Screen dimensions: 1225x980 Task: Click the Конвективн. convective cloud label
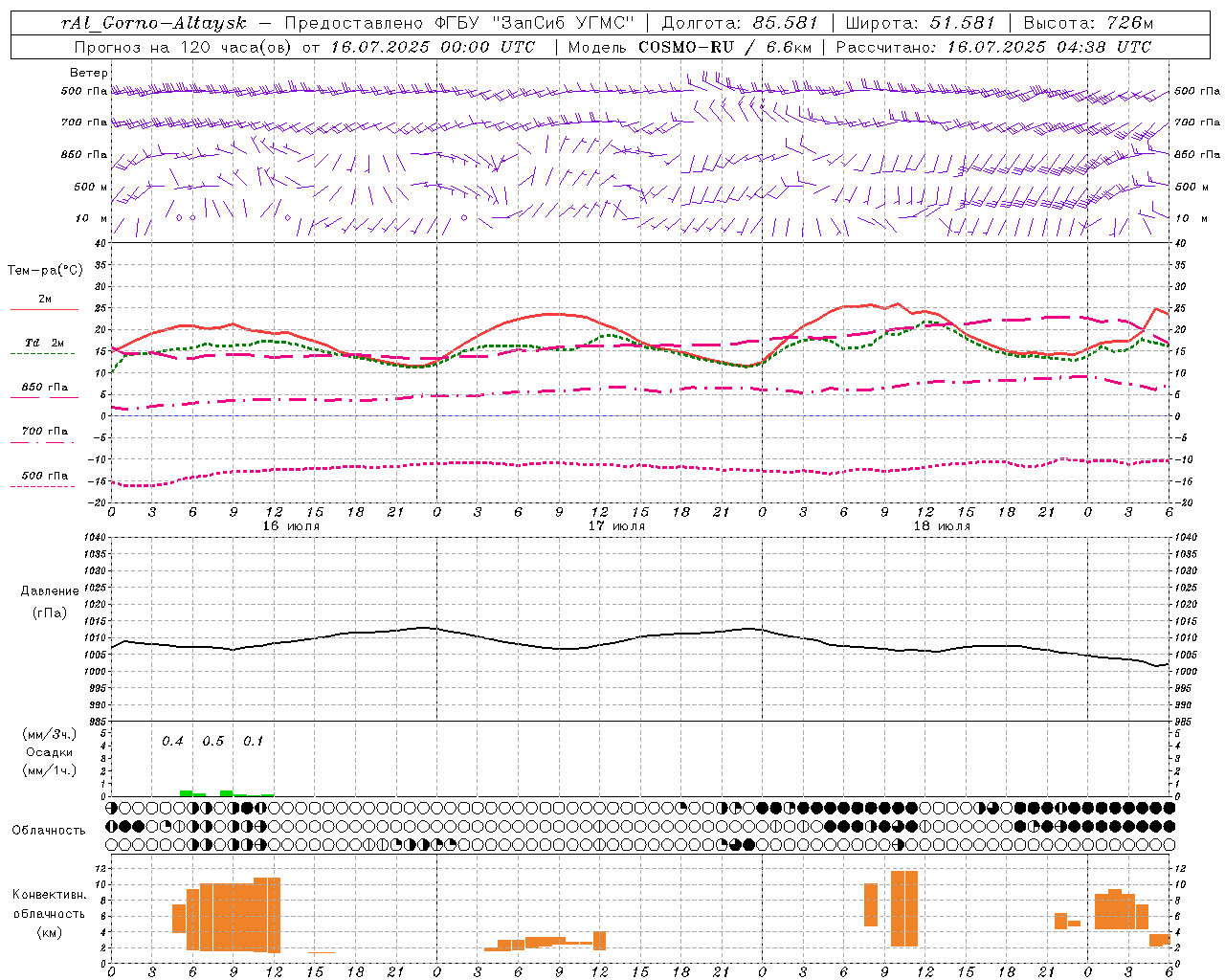click(x=50, y=895)
